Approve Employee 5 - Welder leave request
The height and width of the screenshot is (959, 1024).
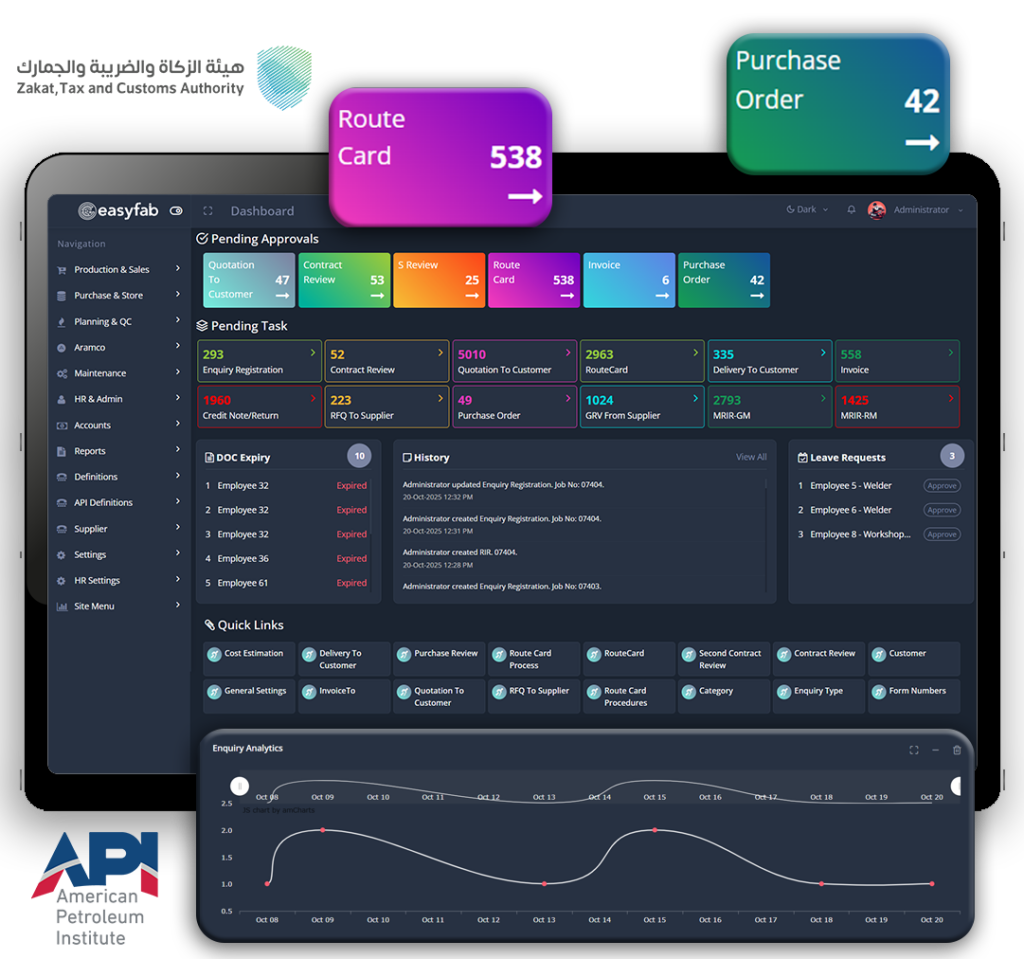click(x=941, y=486)
